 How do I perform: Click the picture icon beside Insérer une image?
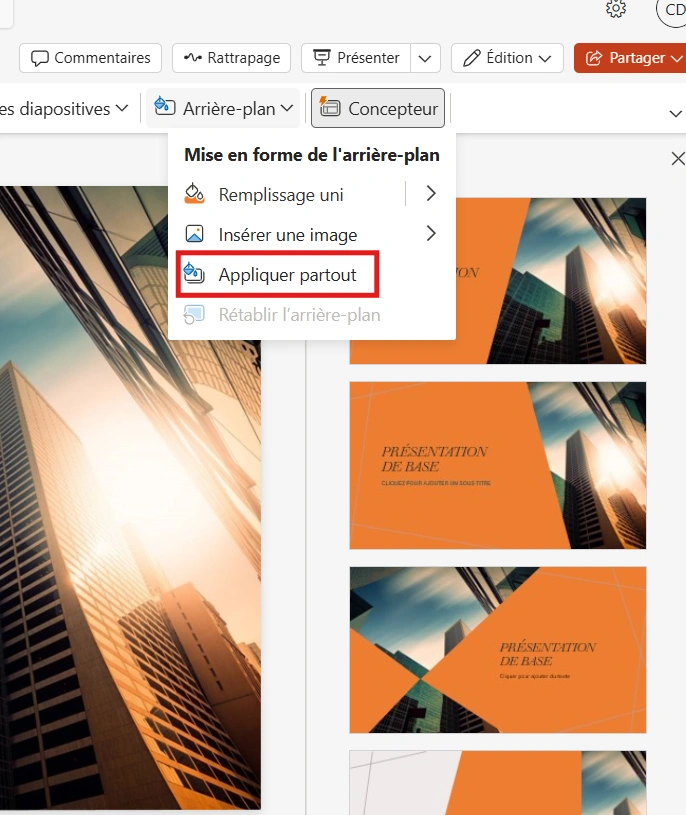195,235
